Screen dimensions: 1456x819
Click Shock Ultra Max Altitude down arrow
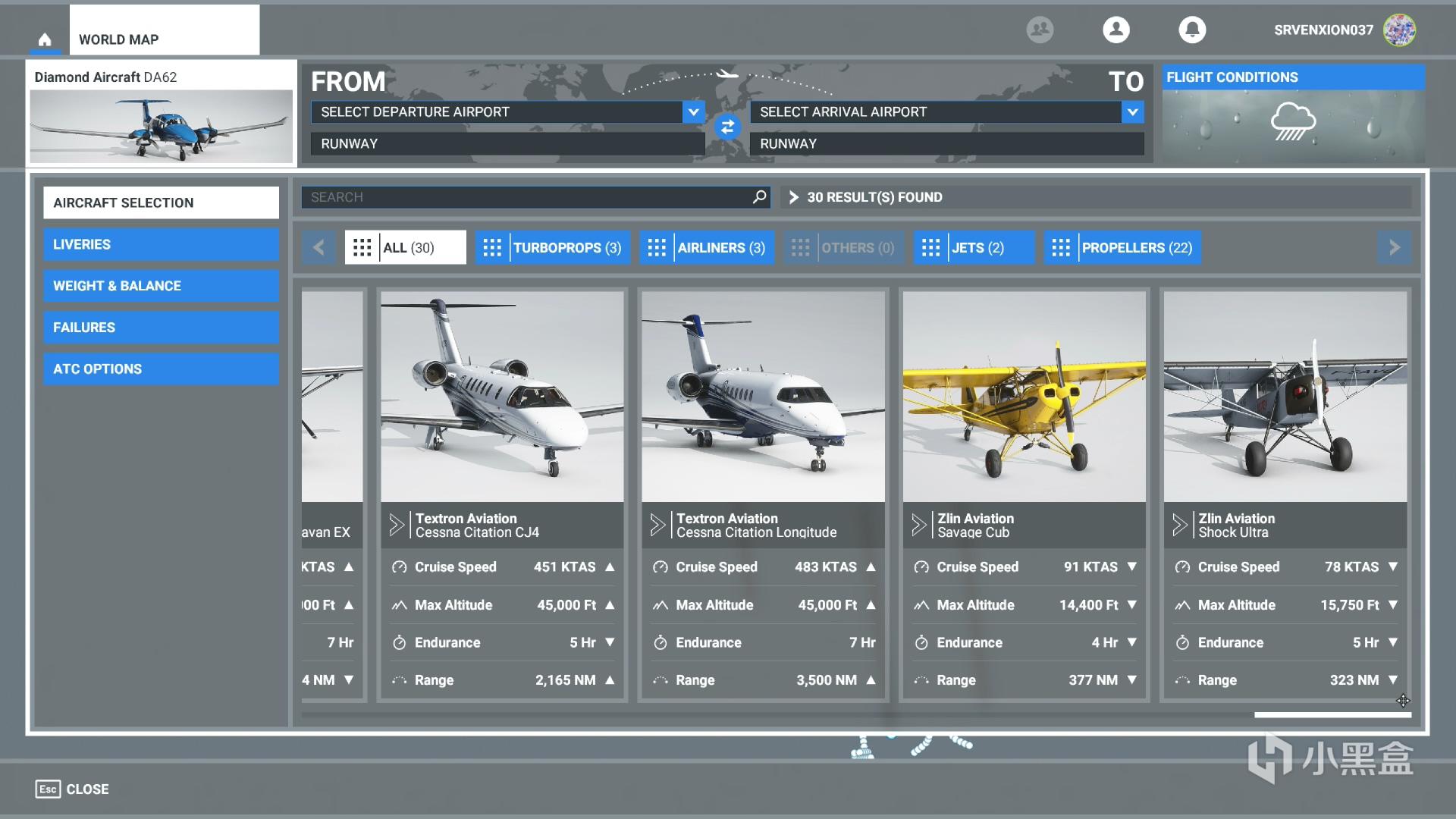(x=1392, y=605)
